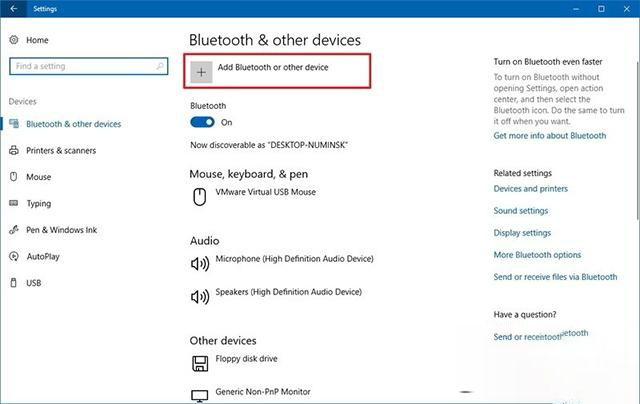Open the Typing settings section
Viewport: 640px width, 404px height.
tap(39, 203)
